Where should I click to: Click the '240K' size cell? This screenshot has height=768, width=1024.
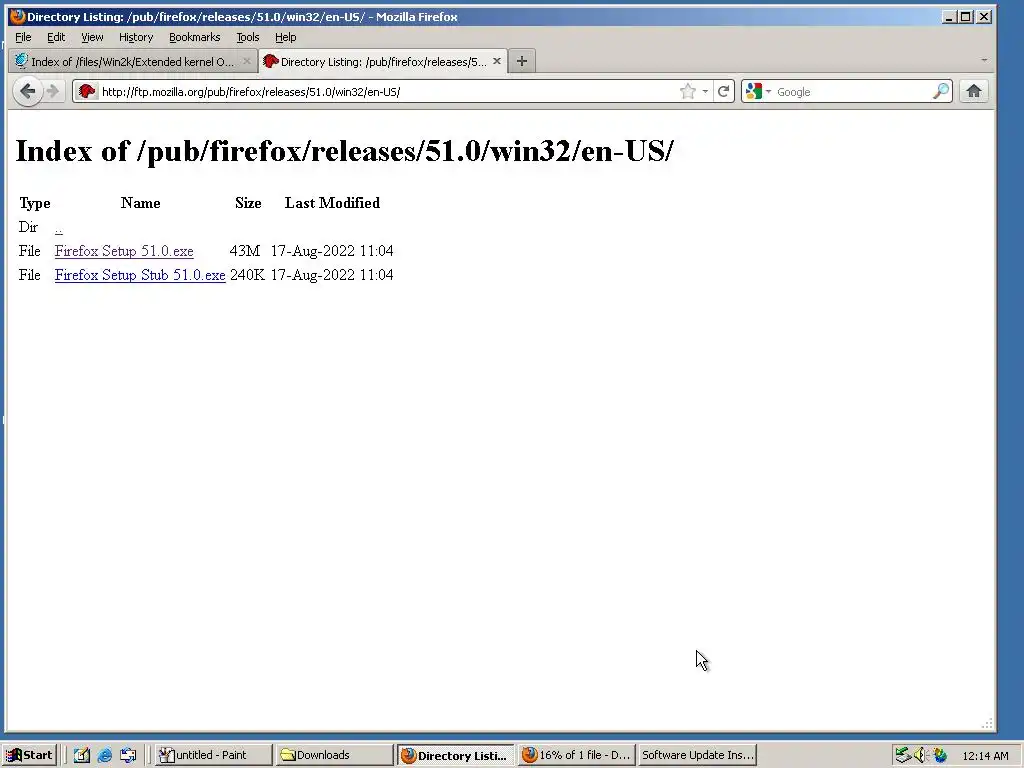247,275
